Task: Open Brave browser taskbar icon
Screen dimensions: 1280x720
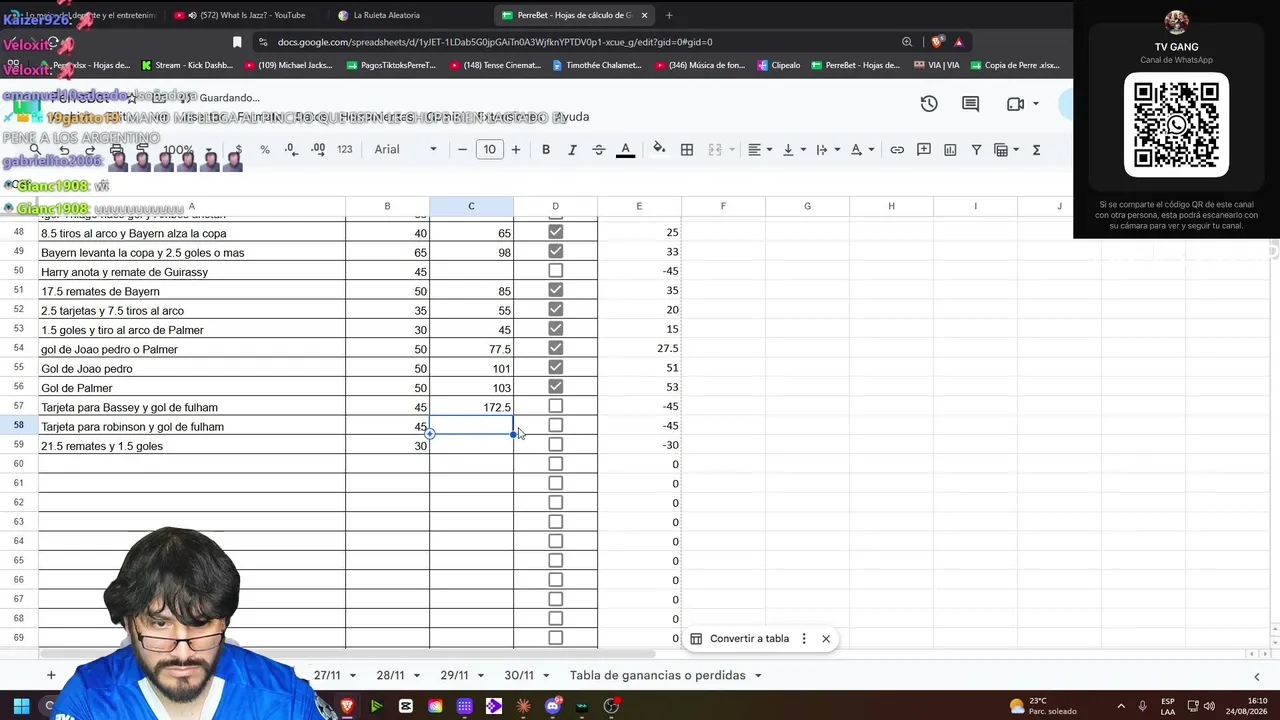Action: (348, 706)
